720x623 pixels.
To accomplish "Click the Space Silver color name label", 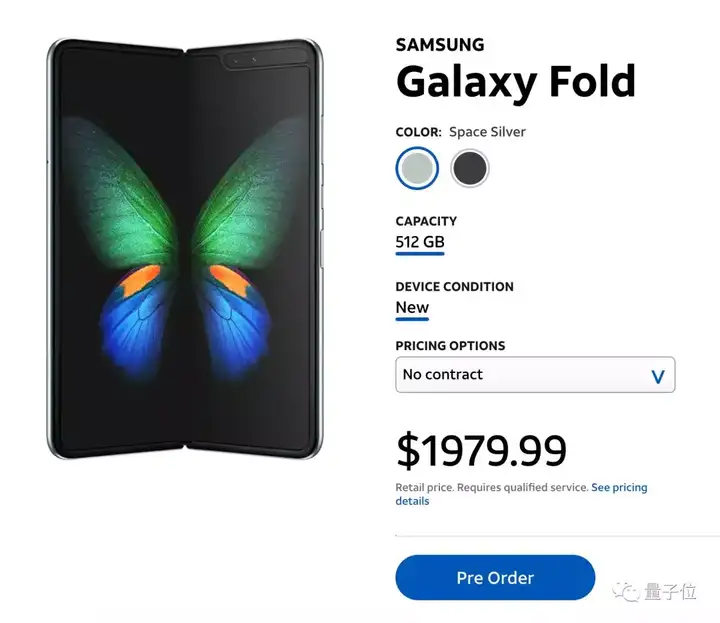I will pyautogui.click(x=487, y=132).
